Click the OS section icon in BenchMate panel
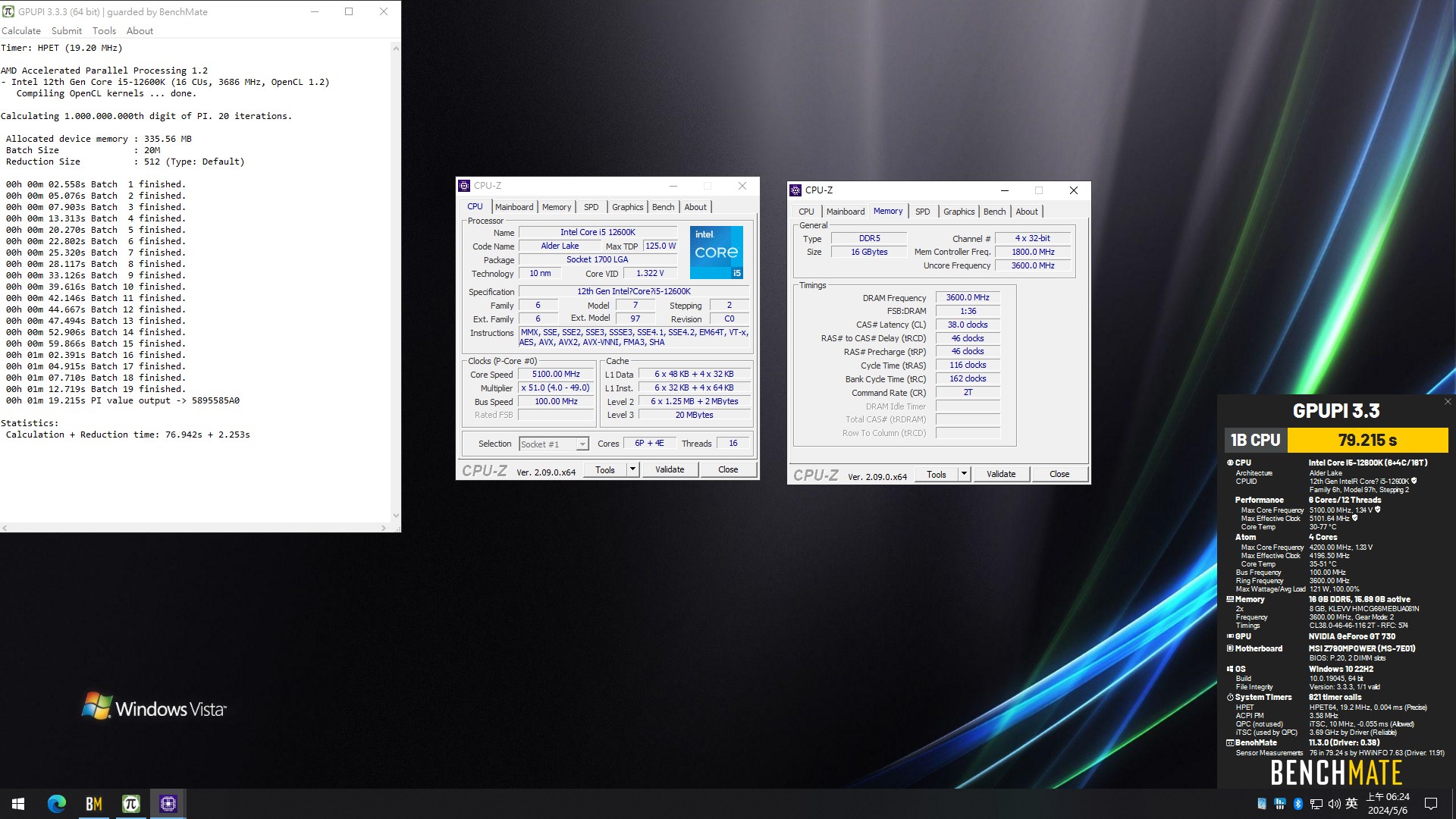The image size is (1456, 819). (x=1230, y=669)
